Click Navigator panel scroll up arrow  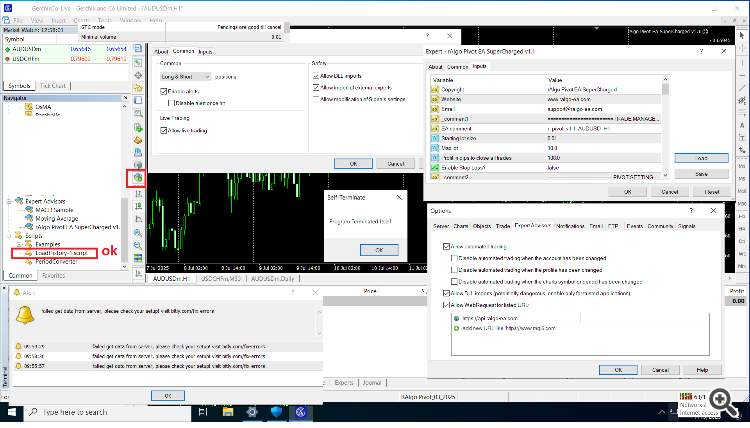point(125,106)
